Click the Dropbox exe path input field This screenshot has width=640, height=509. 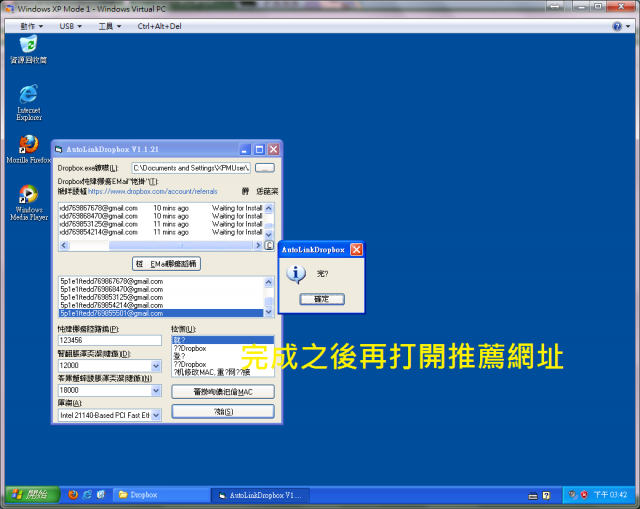point(191,168)
